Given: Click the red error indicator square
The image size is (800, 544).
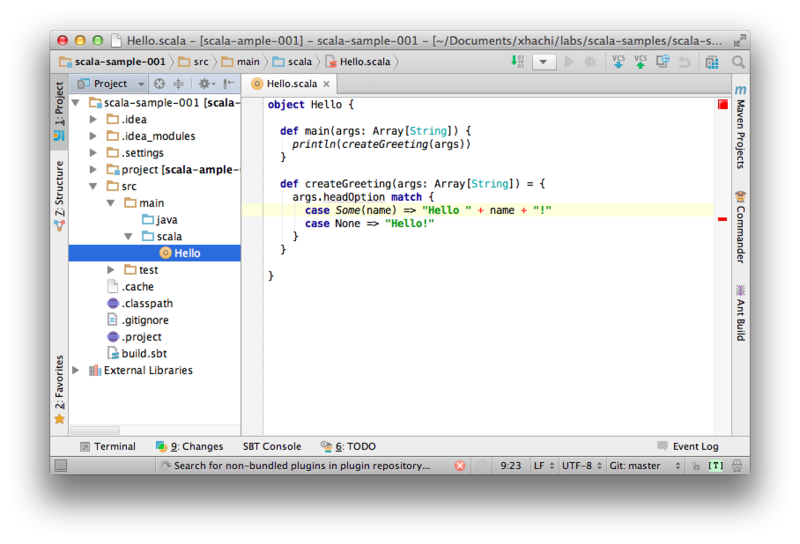Looking at the screenshot, I should tap(722, 105).
